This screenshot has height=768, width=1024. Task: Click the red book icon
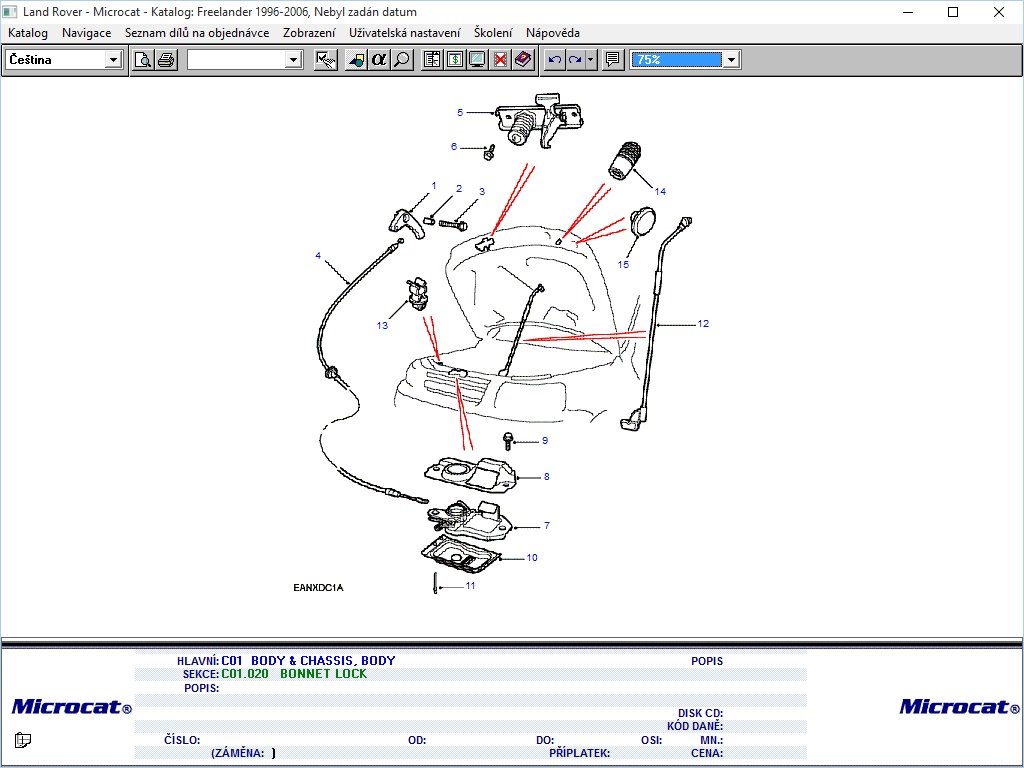(x=522, y=60)
